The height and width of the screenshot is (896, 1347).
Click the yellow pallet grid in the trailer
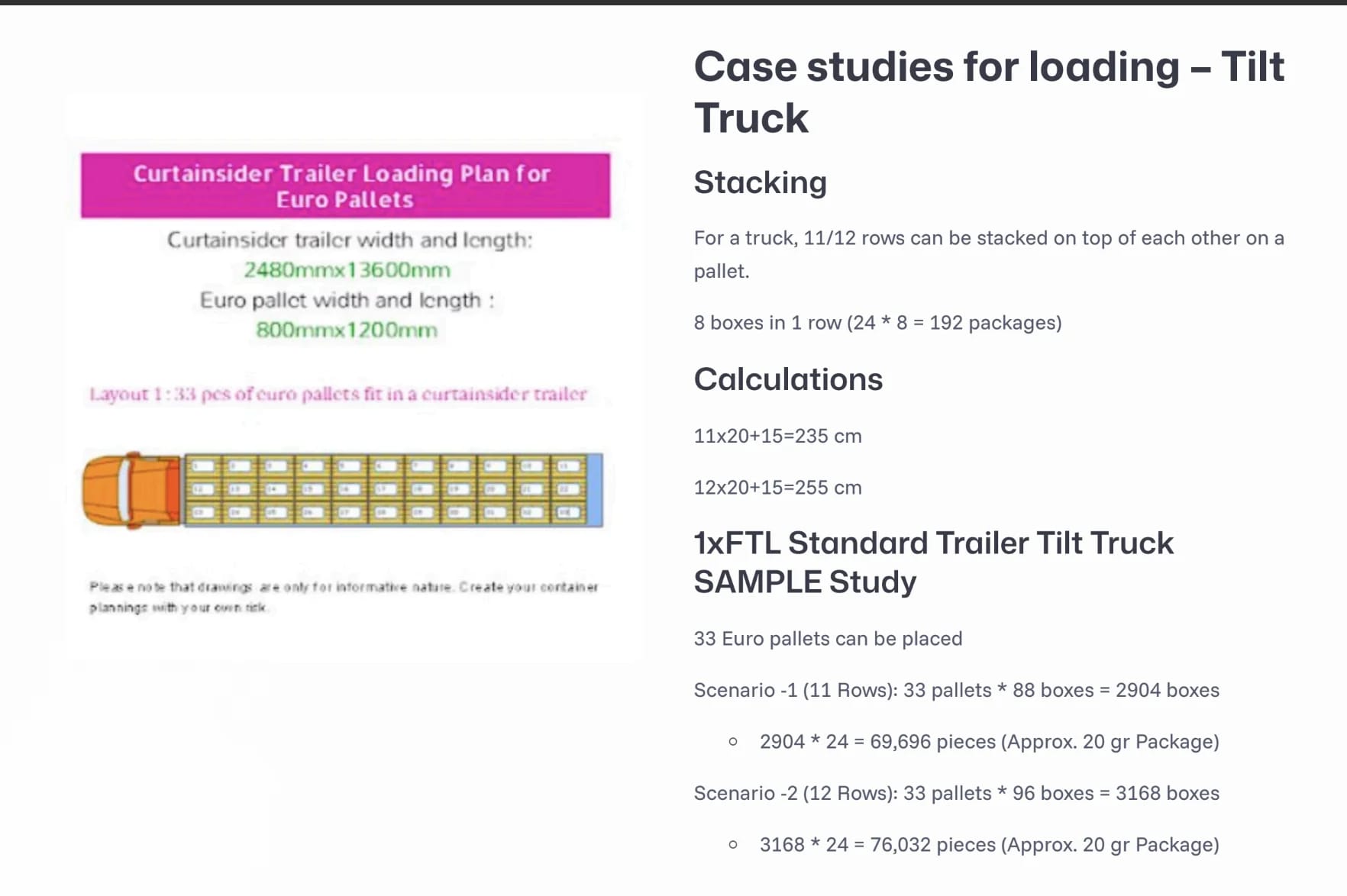385,489
